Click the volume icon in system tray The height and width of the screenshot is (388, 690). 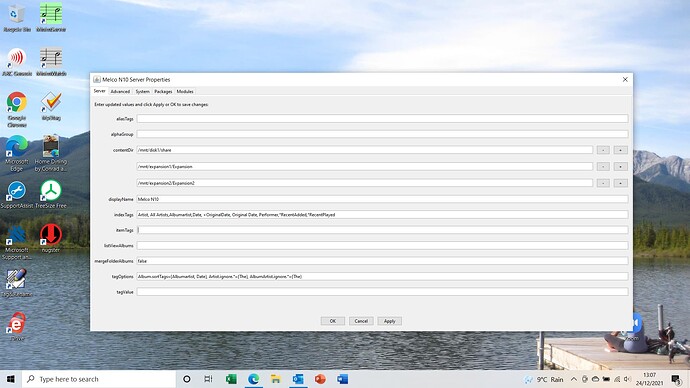coord(628,379)
